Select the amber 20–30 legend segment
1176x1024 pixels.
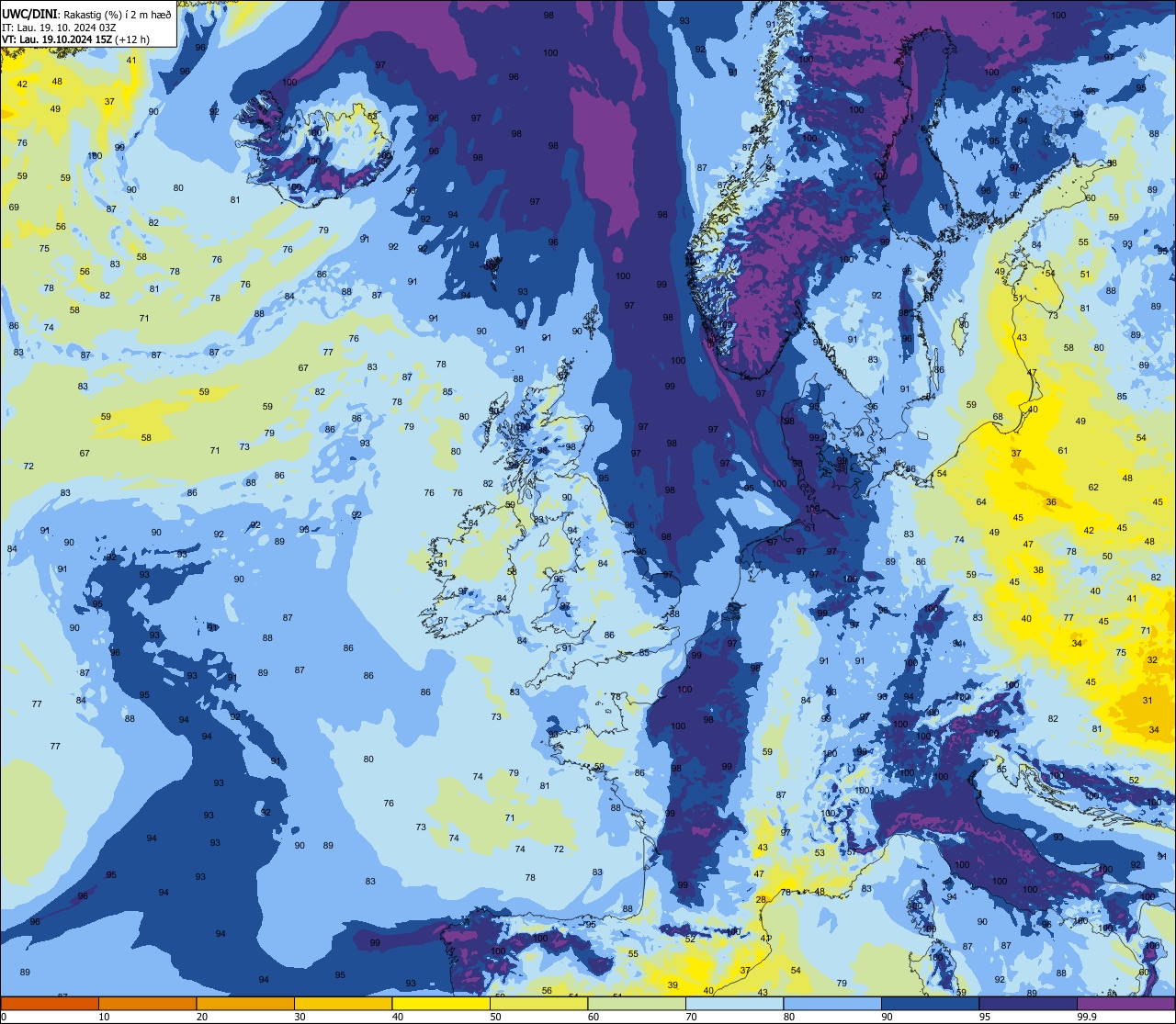pyautogui.click(x=245, y=1003)
